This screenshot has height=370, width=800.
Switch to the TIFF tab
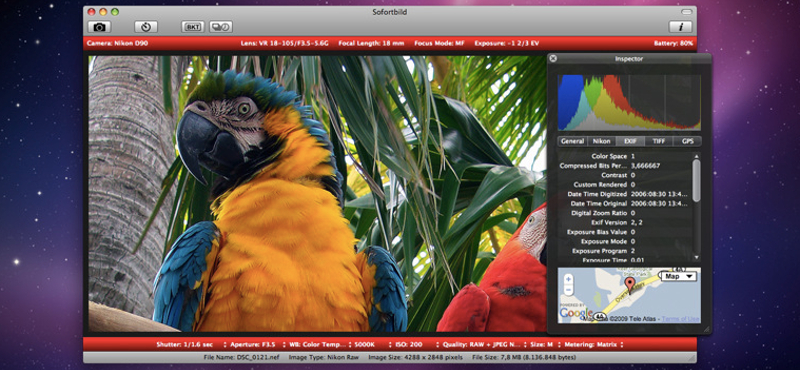coord(659,141)
